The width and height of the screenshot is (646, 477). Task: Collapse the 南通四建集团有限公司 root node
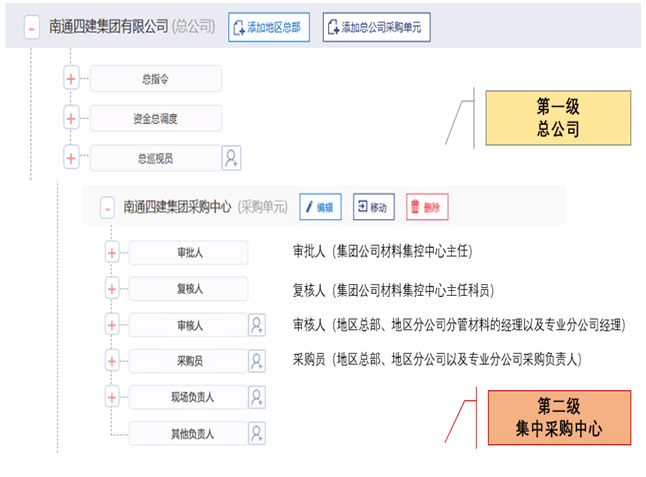click(32, 28)
